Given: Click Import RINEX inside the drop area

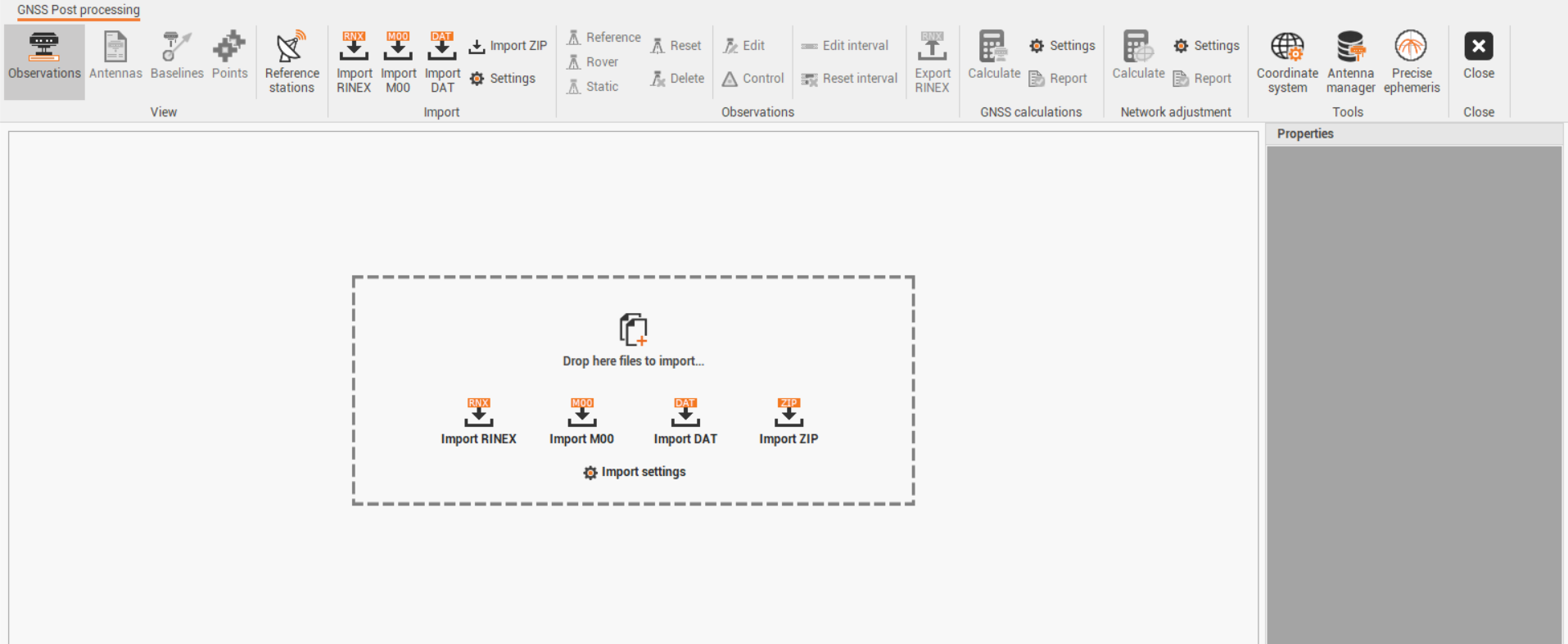Looking at the screenshot, I should coord(478,422).
